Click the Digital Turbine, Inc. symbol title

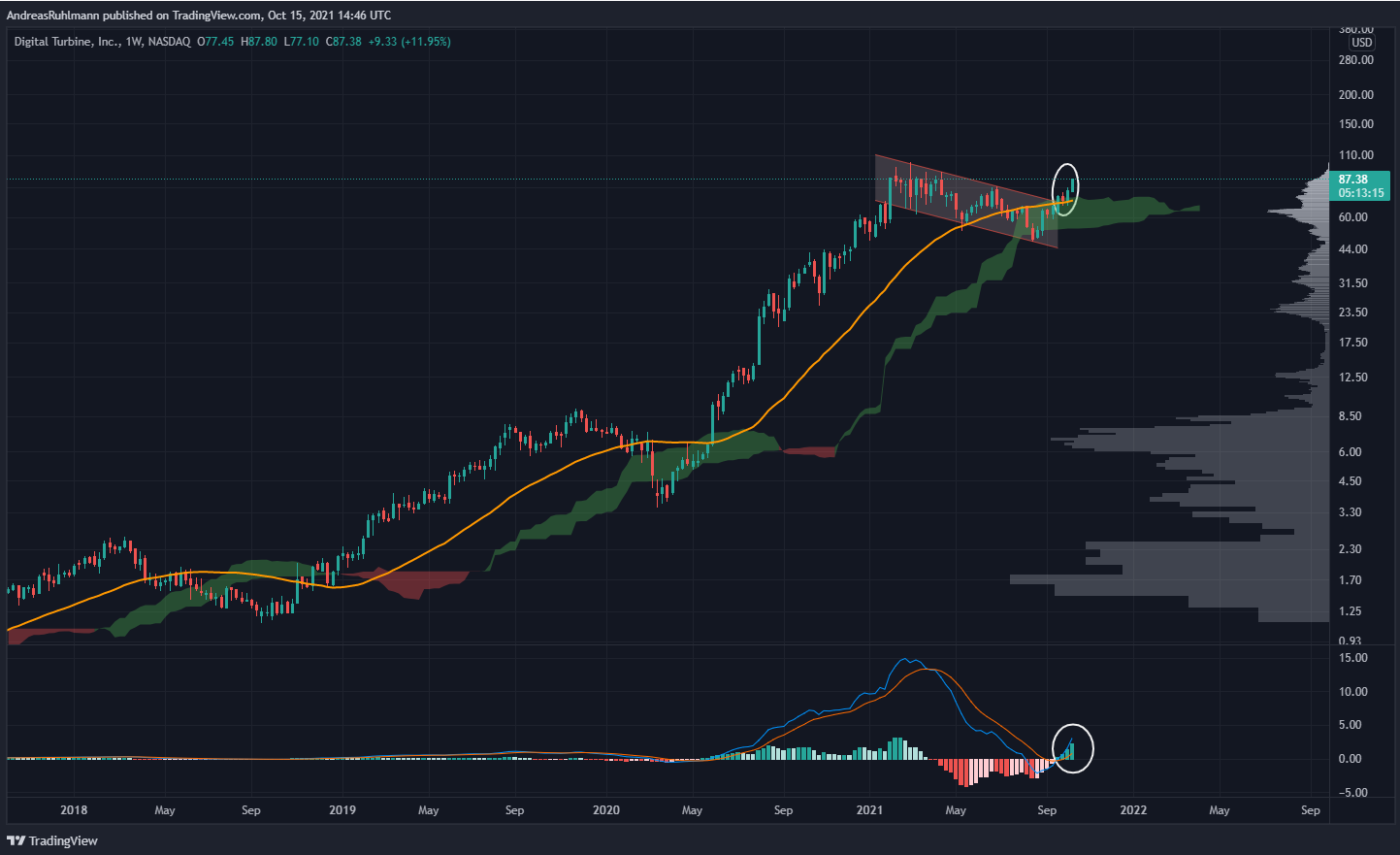[x=67, y=42]
